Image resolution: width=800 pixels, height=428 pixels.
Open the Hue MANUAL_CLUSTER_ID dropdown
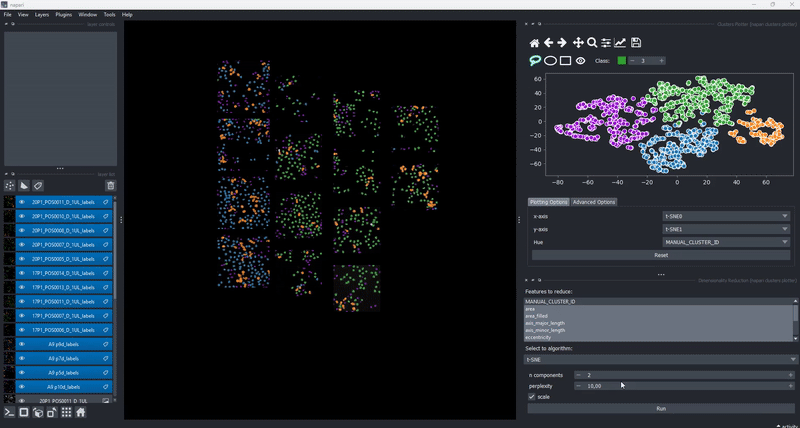pos(726,242)
